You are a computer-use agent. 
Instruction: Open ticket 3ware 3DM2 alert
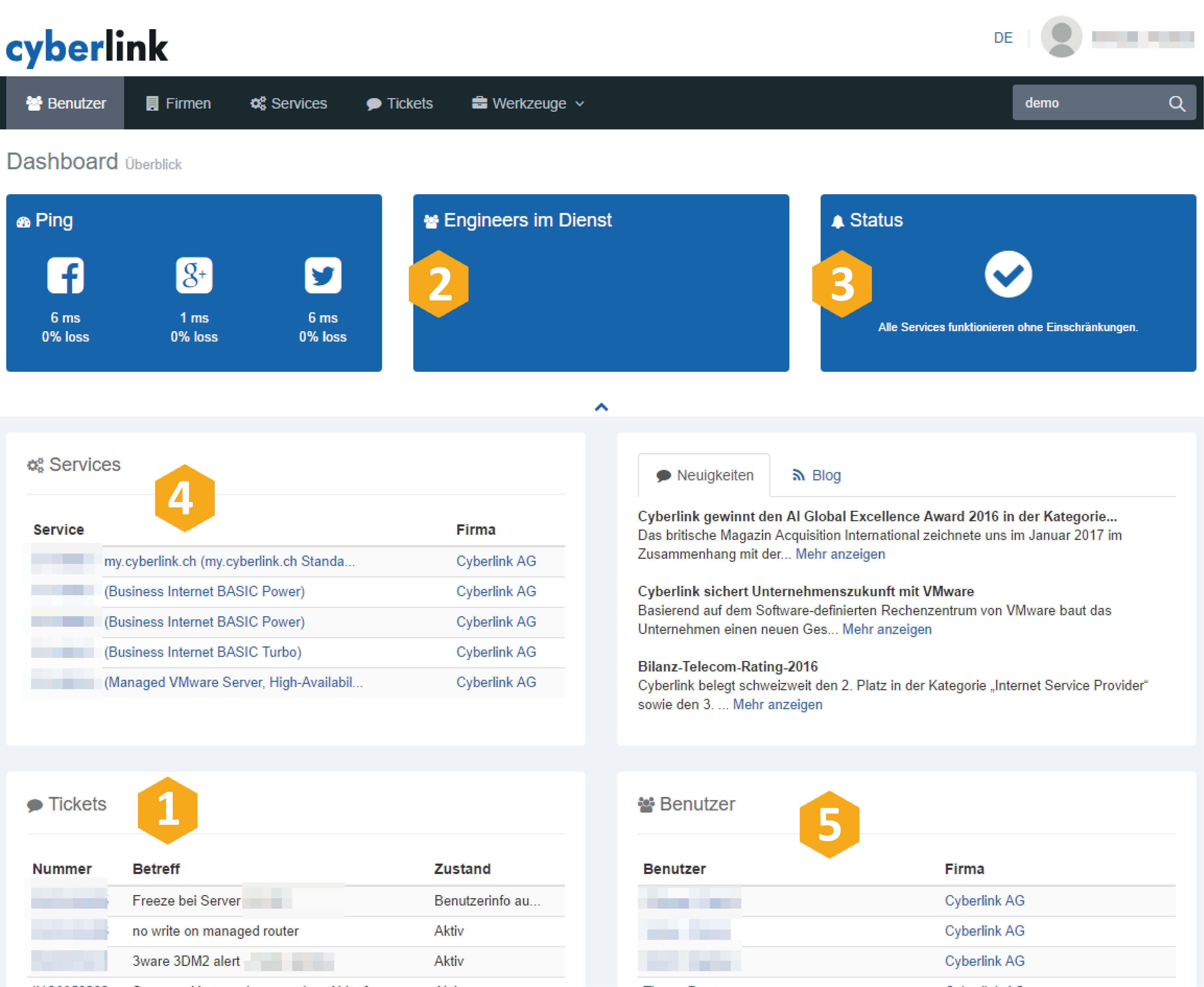(x=186, y=961)
